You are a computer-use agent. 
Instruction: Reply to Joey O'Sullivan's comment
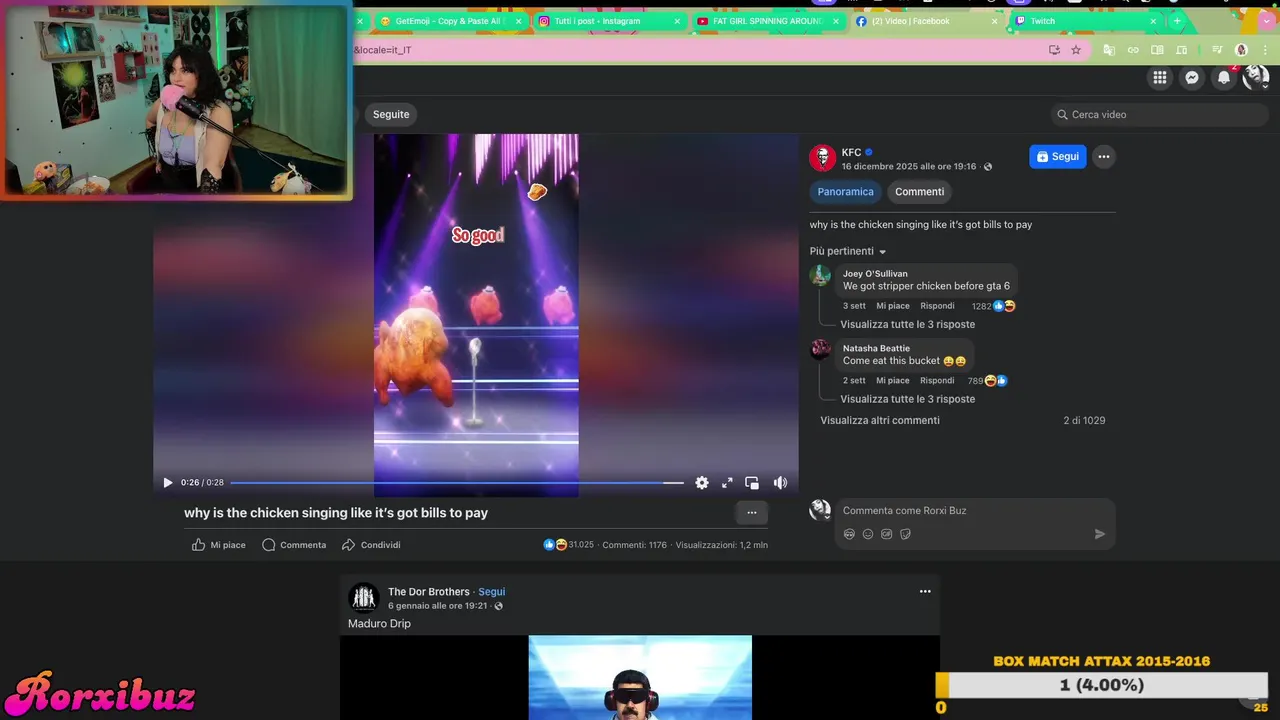tap(937, 306)
